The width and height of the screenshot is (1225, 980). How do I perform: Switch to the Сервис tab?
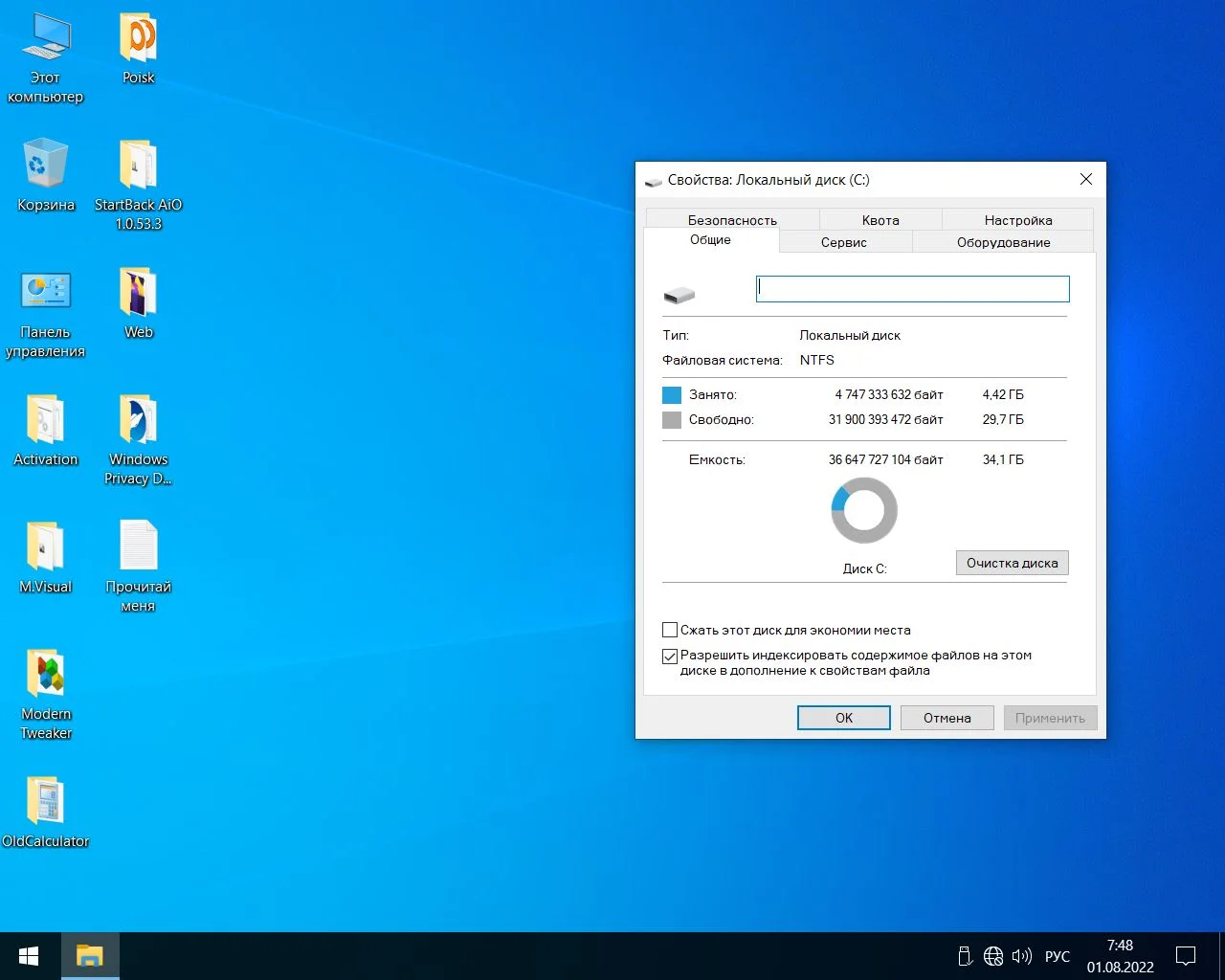844,242
